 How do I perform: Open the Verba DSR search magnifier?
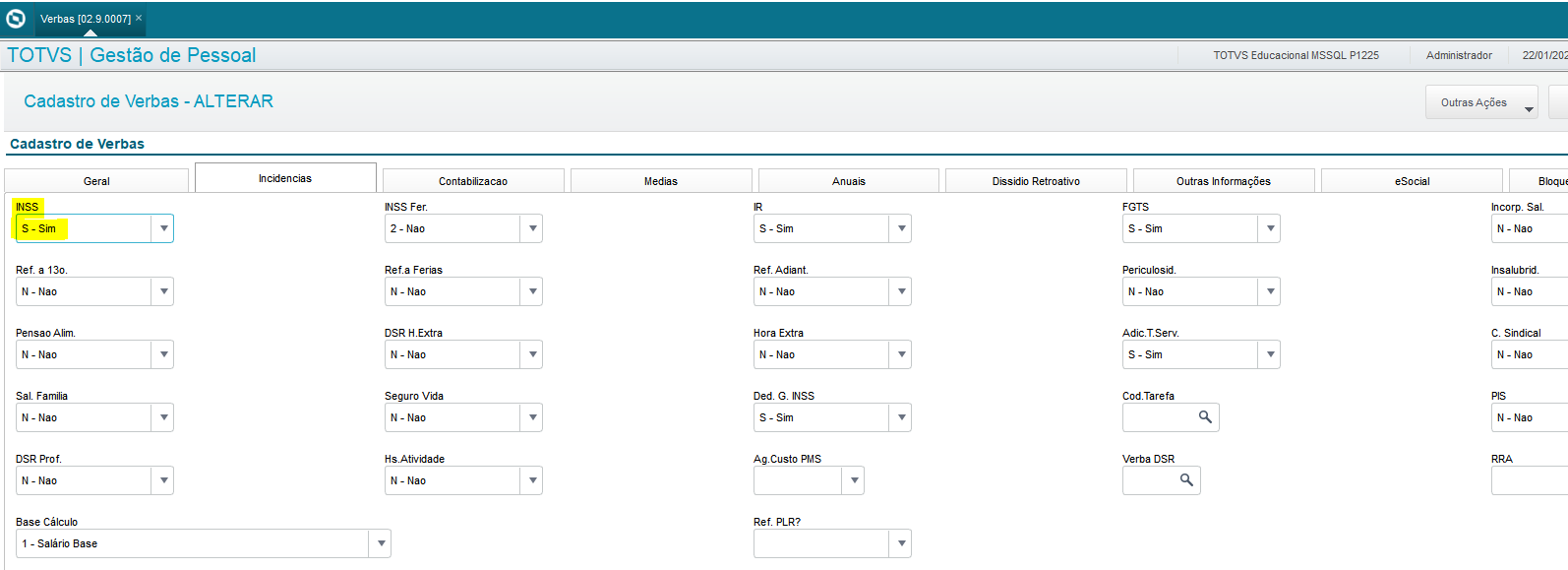(1186, 480)
